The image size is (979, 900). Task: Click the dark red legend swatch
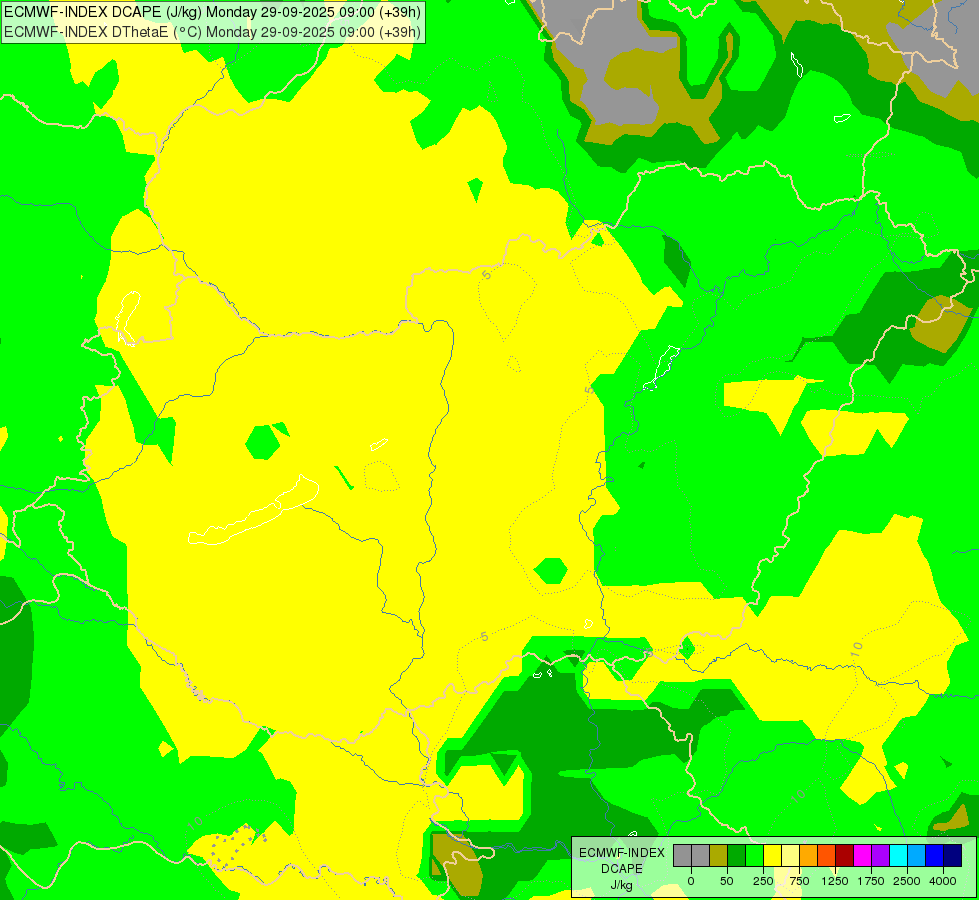click(x=845, y=856)
